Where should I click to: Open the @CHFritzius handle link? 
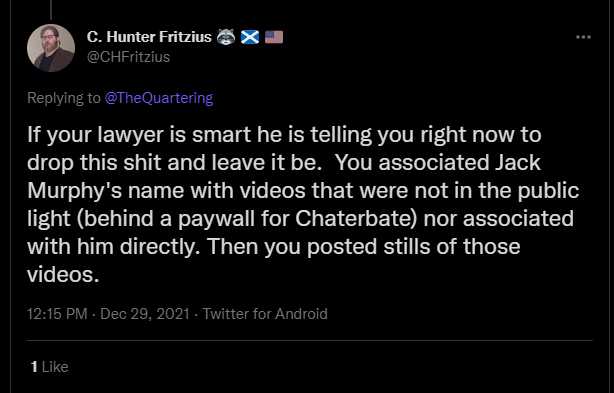(128, 57)
